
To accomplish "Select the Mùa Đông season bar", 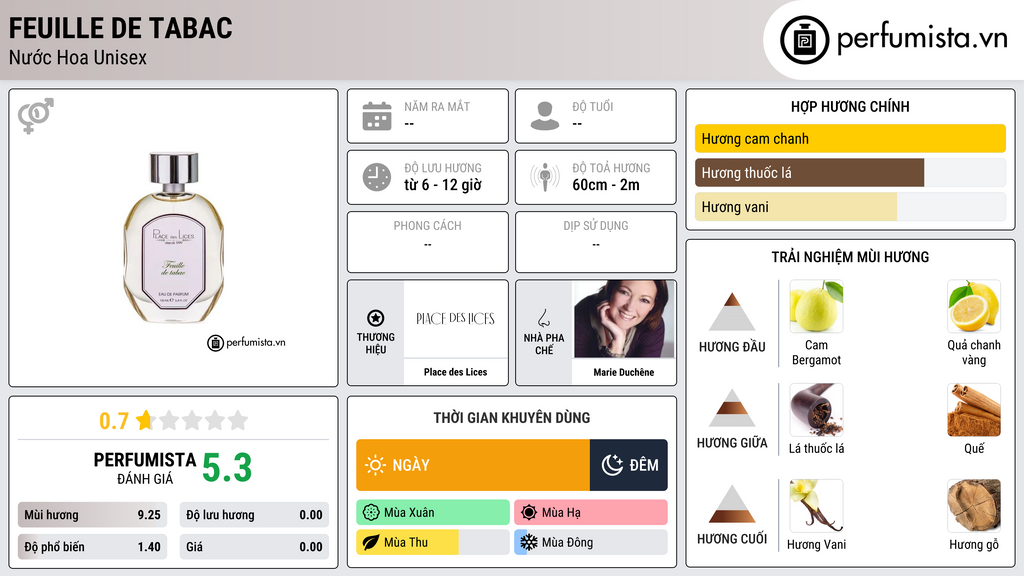I will click(x=591, y=543).
